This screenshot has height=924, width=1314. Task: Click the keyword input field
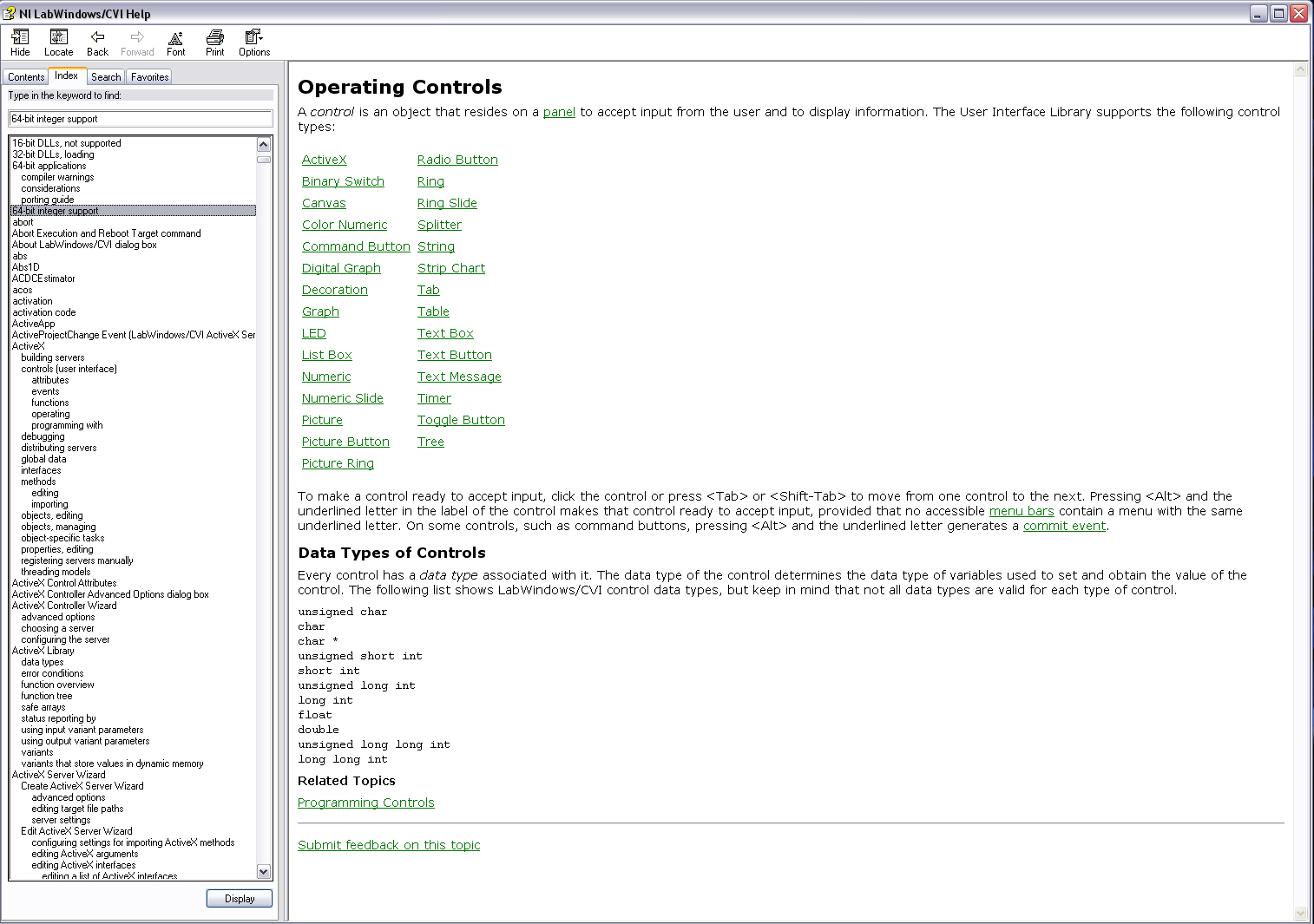pos(141,119)
